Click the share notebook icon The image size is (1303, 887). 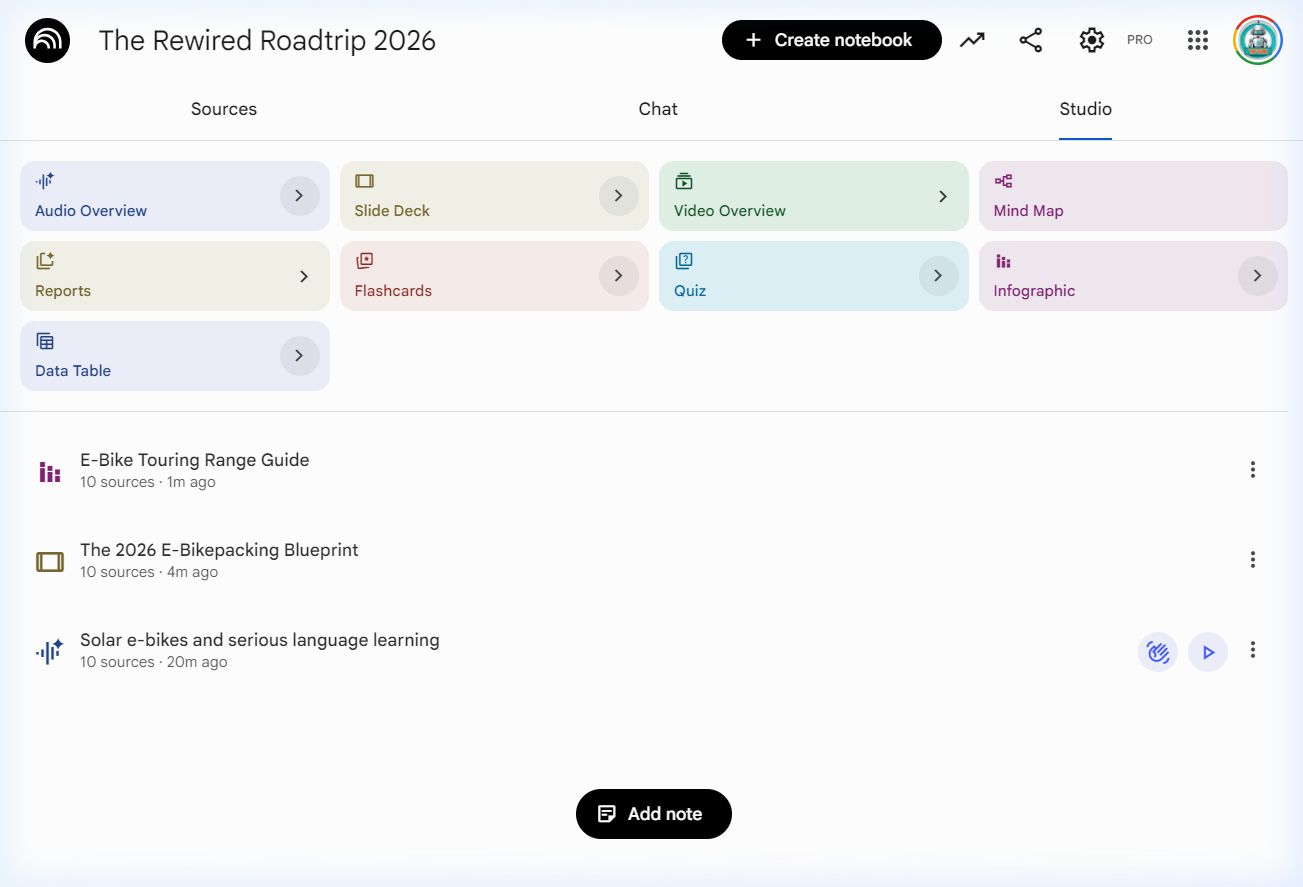click(1030, 40)
